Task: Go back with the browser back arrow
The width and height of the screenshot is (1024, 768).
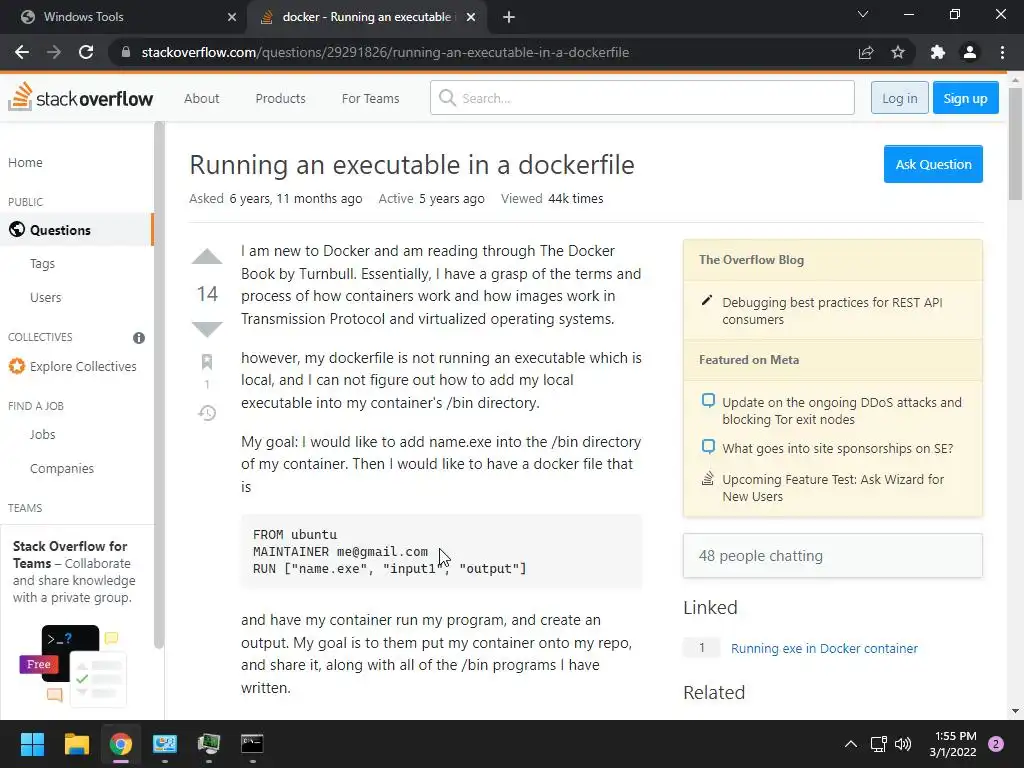Action: (22, 52)
